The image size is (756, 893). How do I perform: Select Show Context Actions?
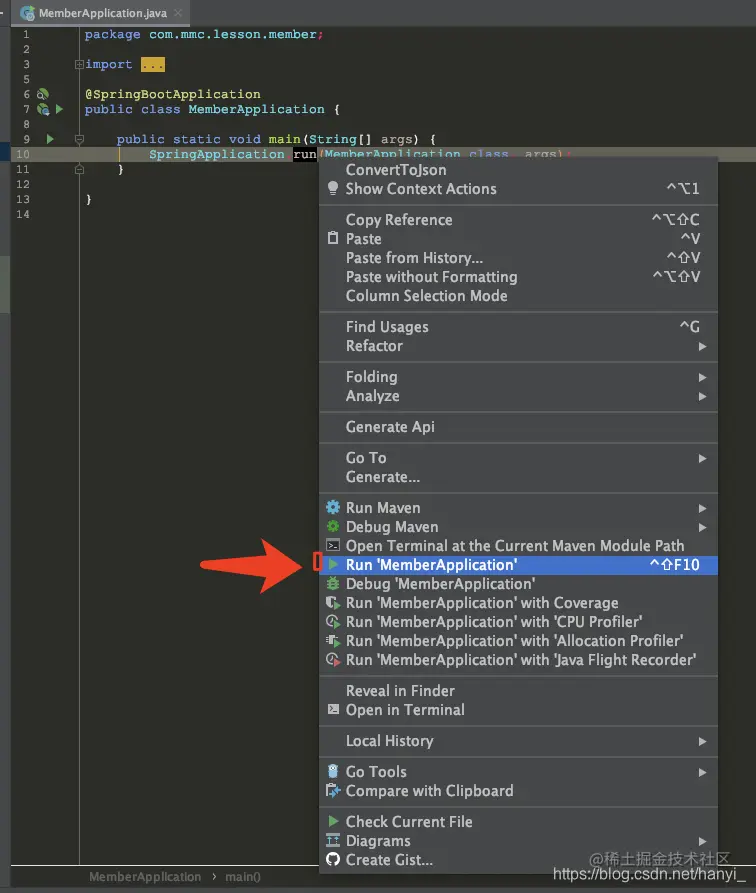[x=518, y=189]
